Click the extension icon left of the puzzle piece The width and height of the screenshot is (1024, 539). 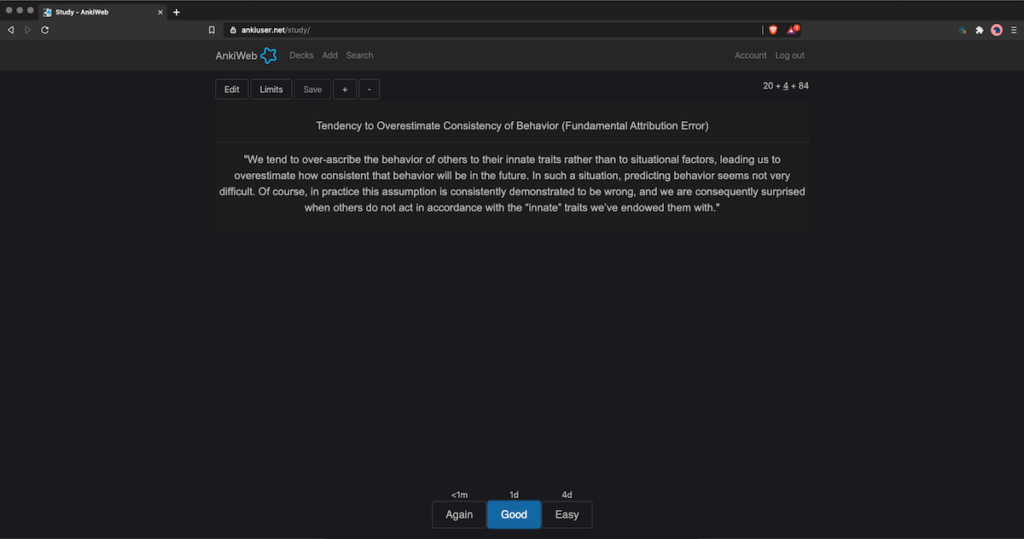pos(962,30)
